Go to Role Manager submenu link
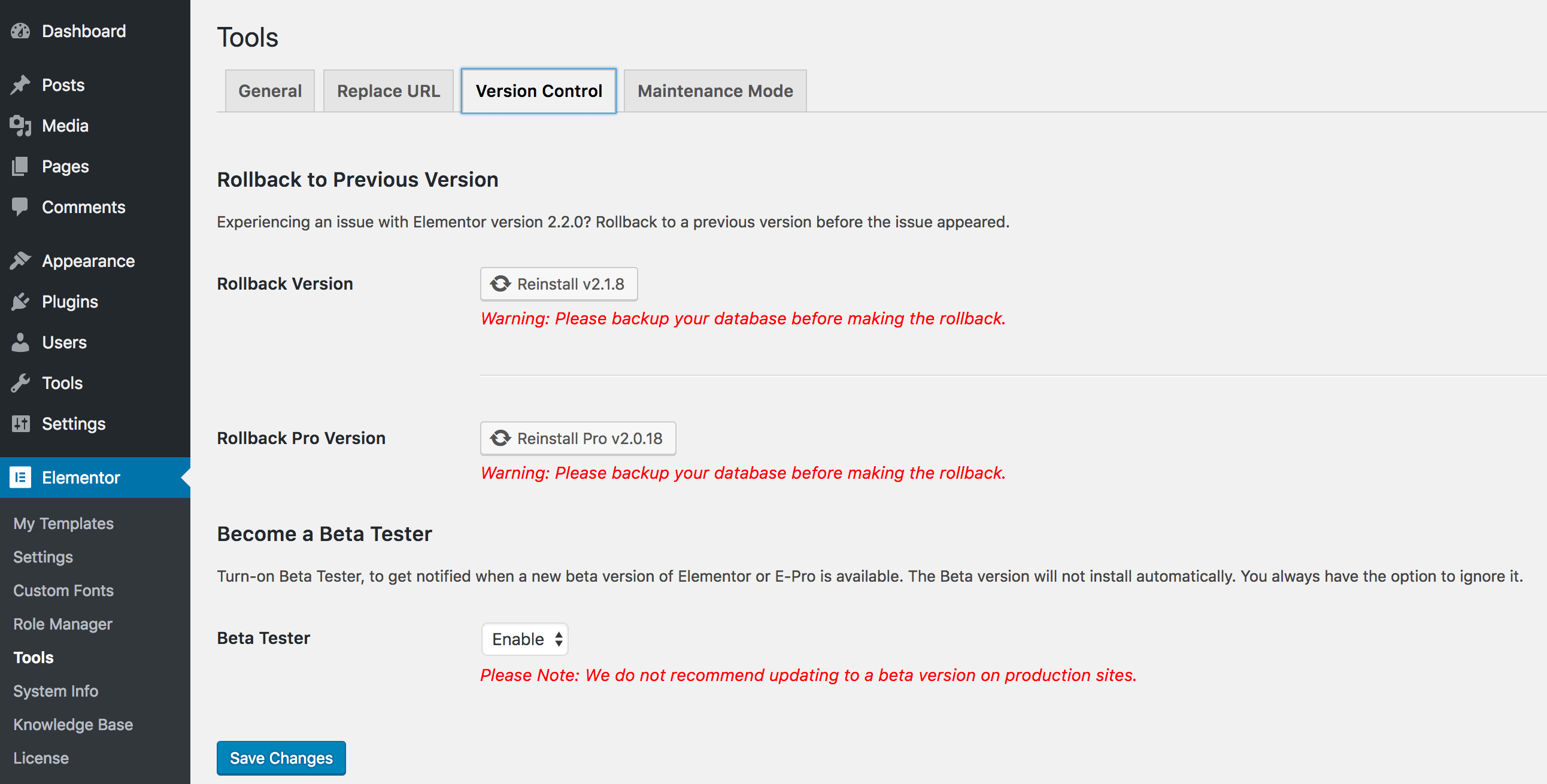 (63, 624)
